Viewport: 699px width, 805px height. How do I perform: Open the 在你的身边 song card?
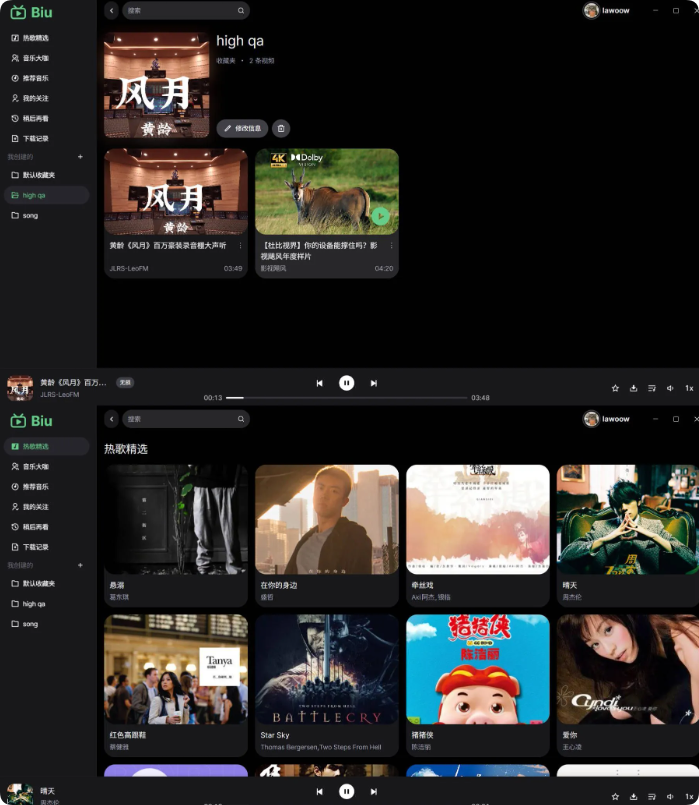(x=327, y=535)
